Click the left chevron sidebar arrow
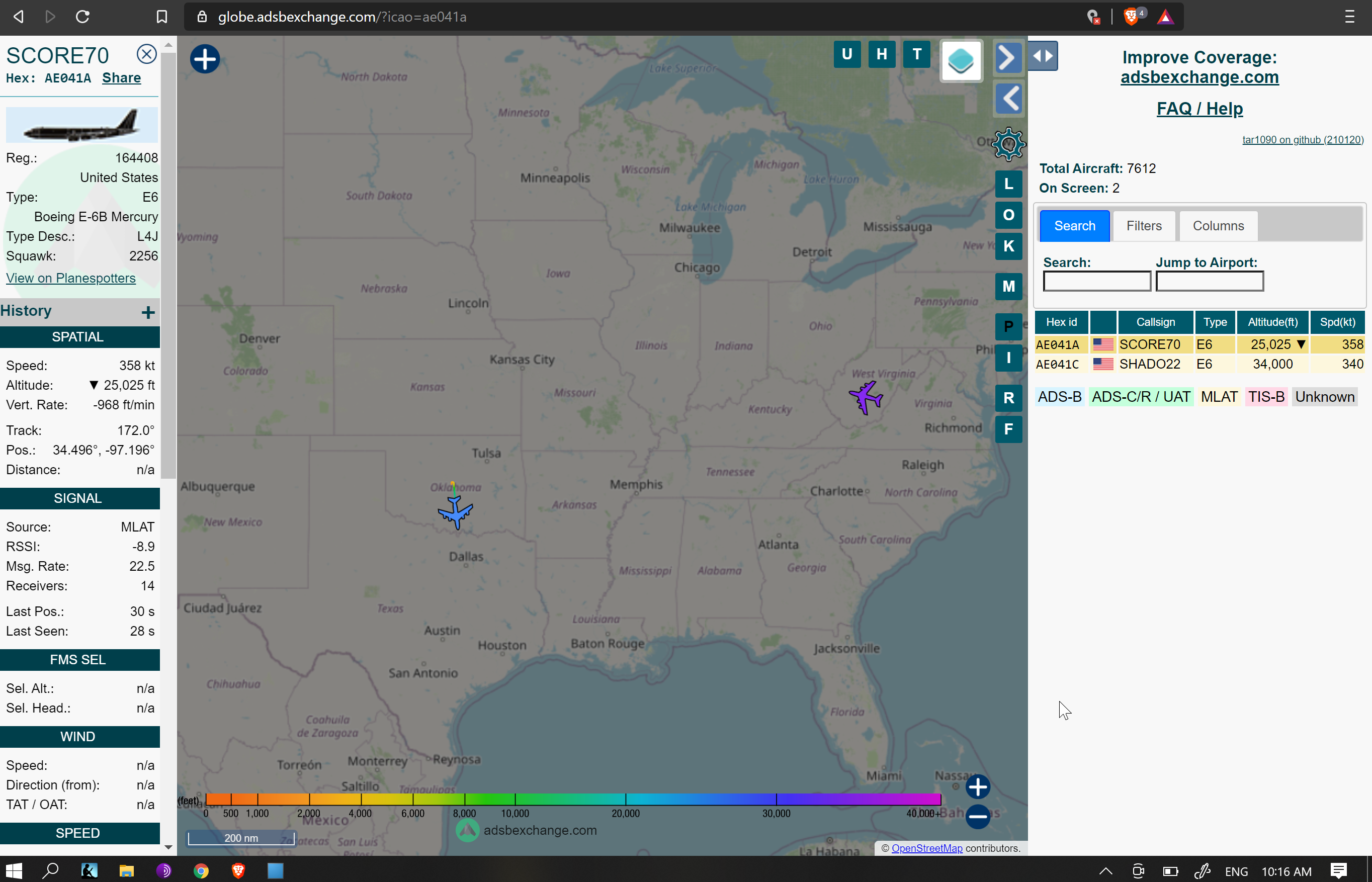 [x=1008, y=99]
